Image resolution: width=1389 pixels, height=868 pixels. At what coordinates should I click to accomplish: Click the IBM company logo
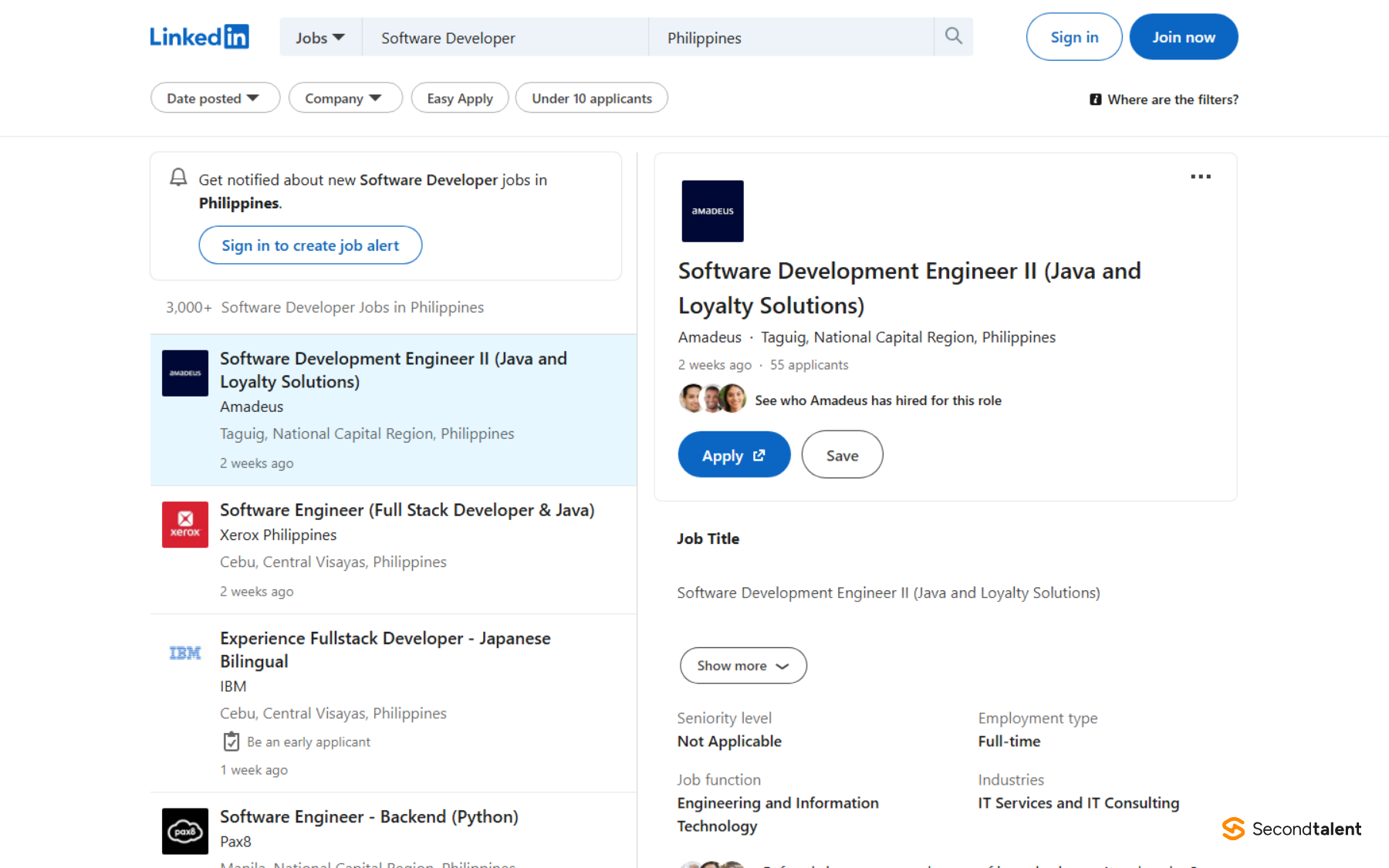click(x=185, y=653)
